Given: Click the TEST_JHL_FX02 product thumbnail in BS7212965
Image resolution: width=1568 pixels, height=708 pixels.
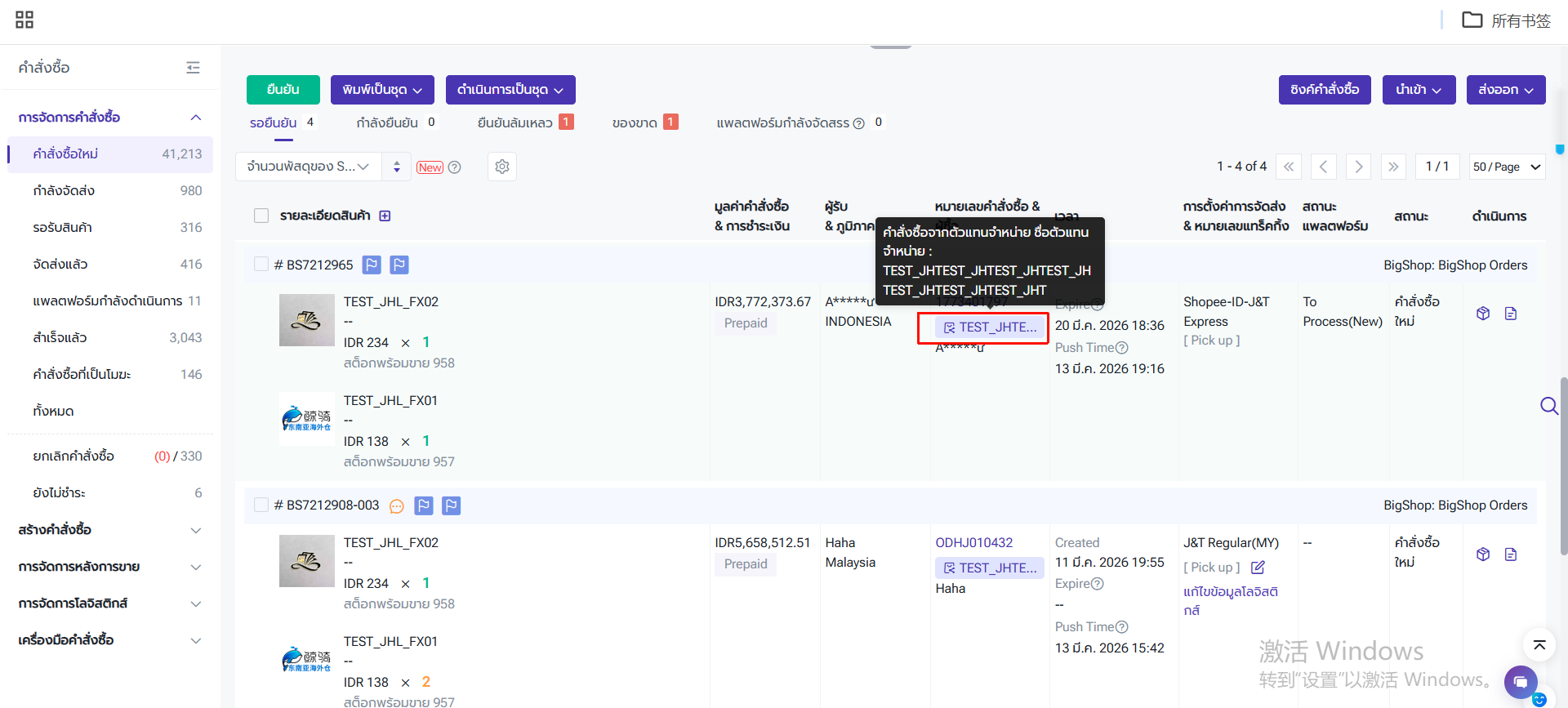Looking at the screenshot, I should click(x=306, y=320).
